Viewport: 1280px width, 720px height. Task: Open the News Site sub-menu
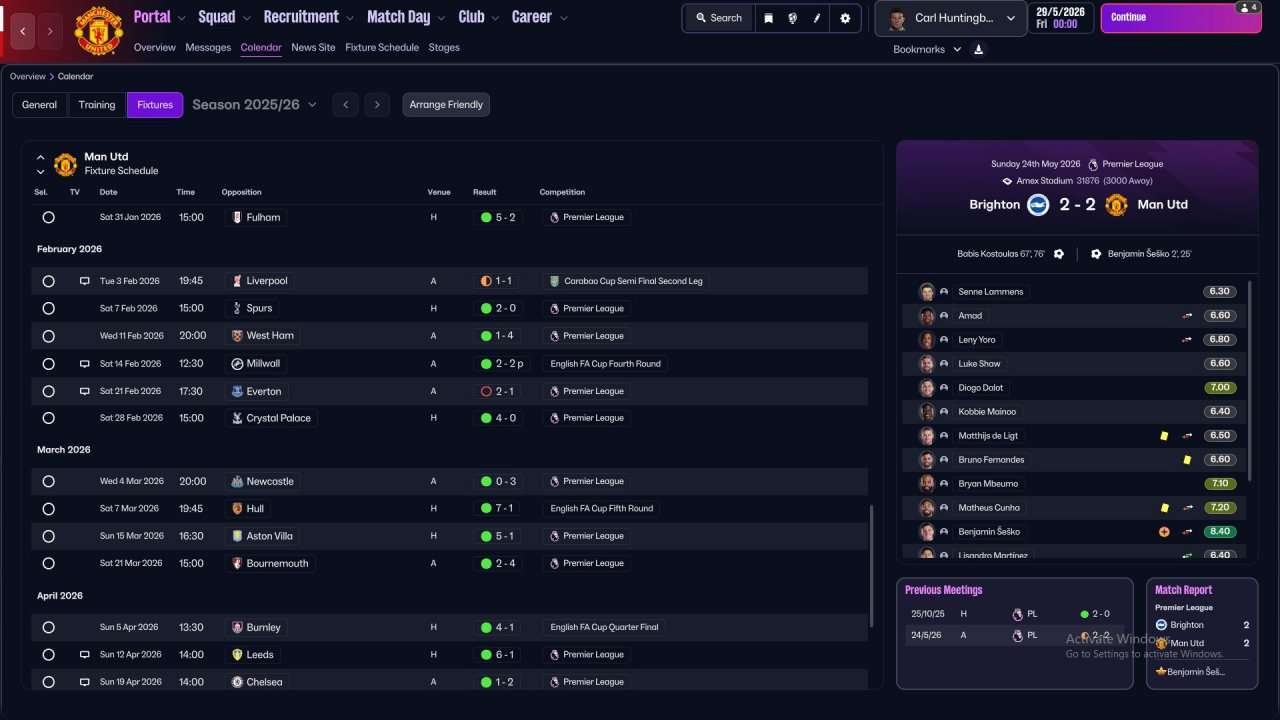313,47
